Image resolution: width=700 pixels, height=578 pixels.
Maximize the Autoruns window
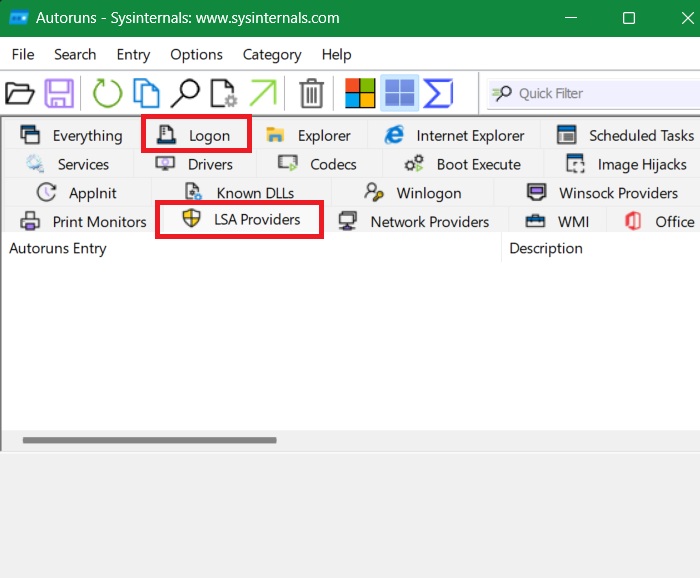pyautogui.click(x=629, y=18)
